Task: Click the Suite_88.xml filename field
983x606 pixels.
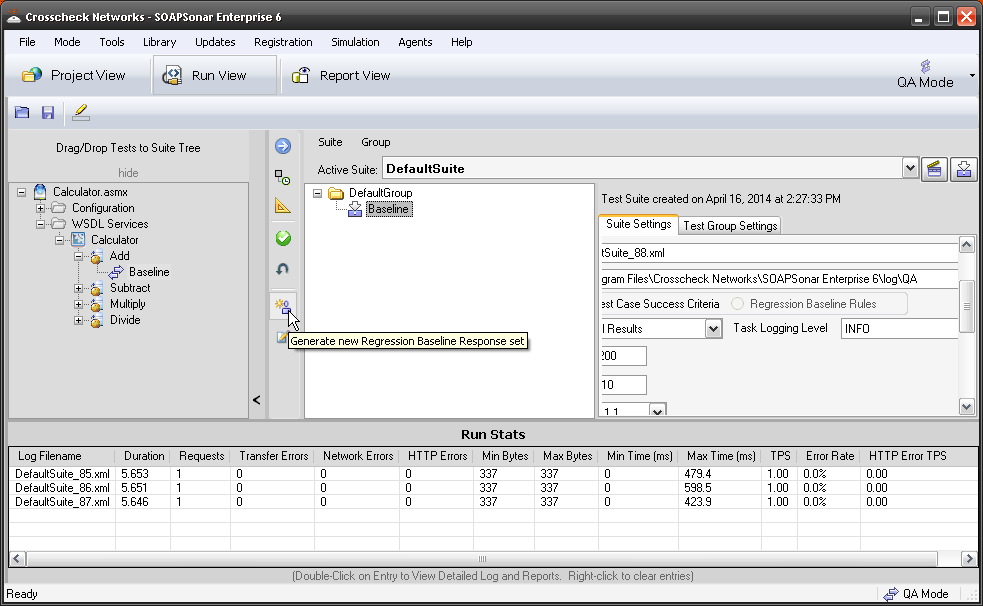Action: tap(779, 253)
